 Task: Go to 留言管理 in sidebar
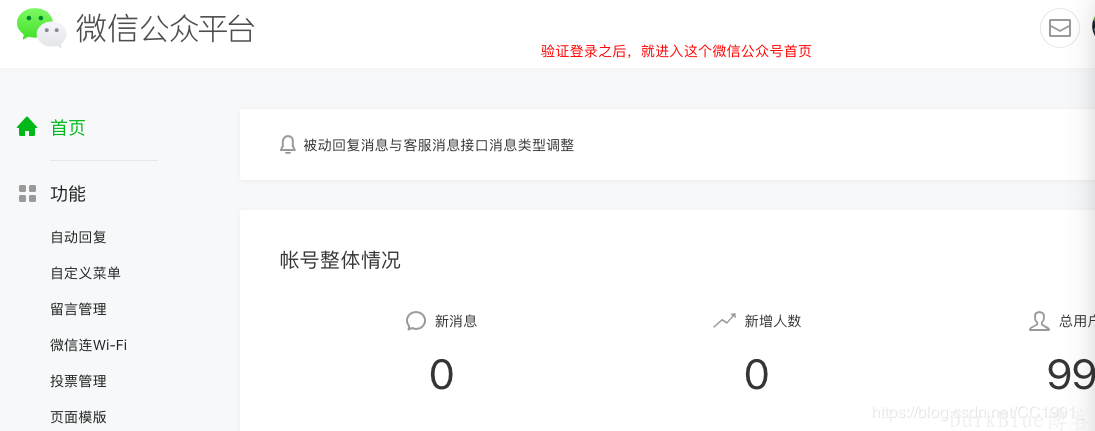(x=78, y=309)
